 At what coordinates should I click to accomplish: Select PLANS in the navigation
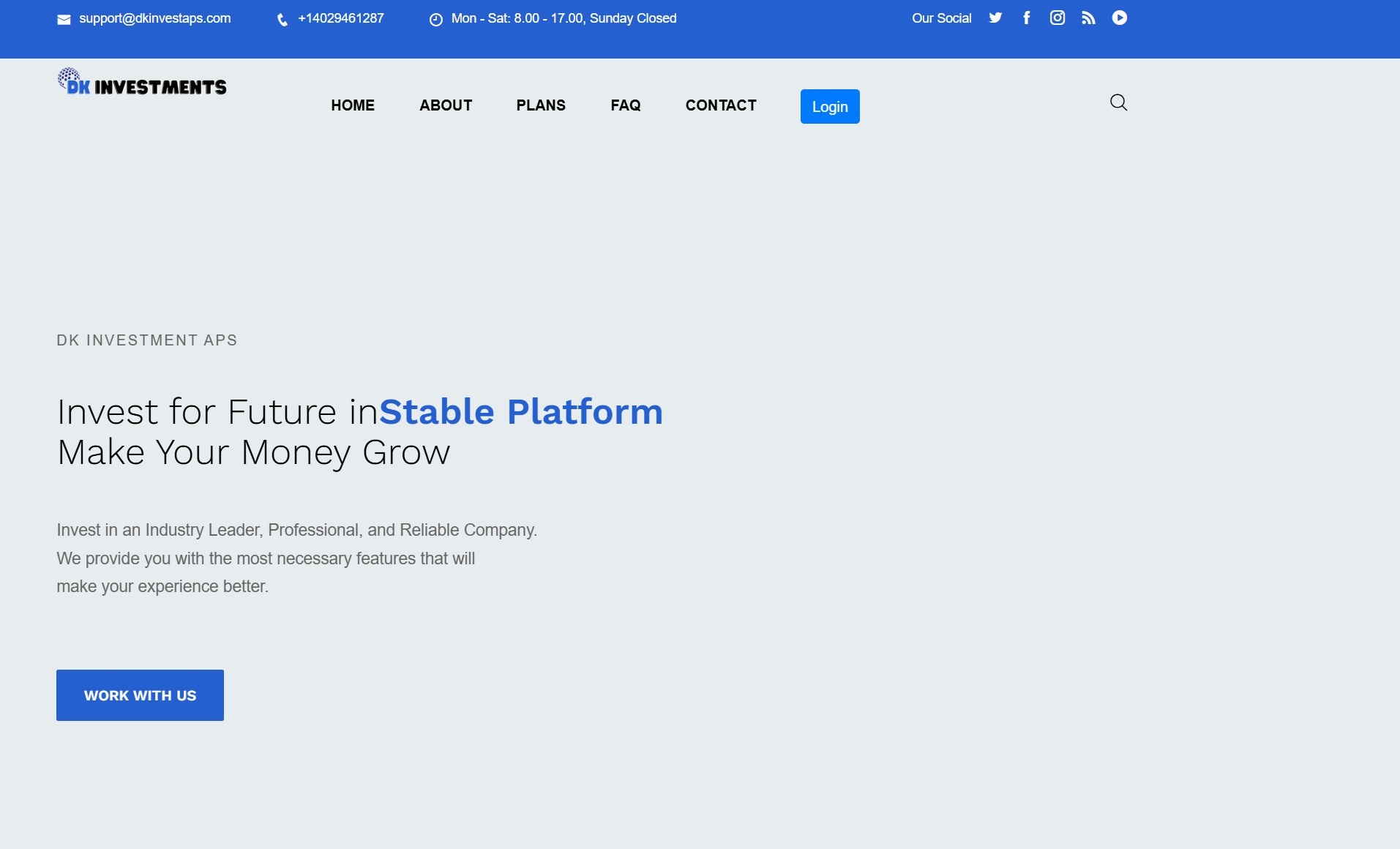(541, 105)
